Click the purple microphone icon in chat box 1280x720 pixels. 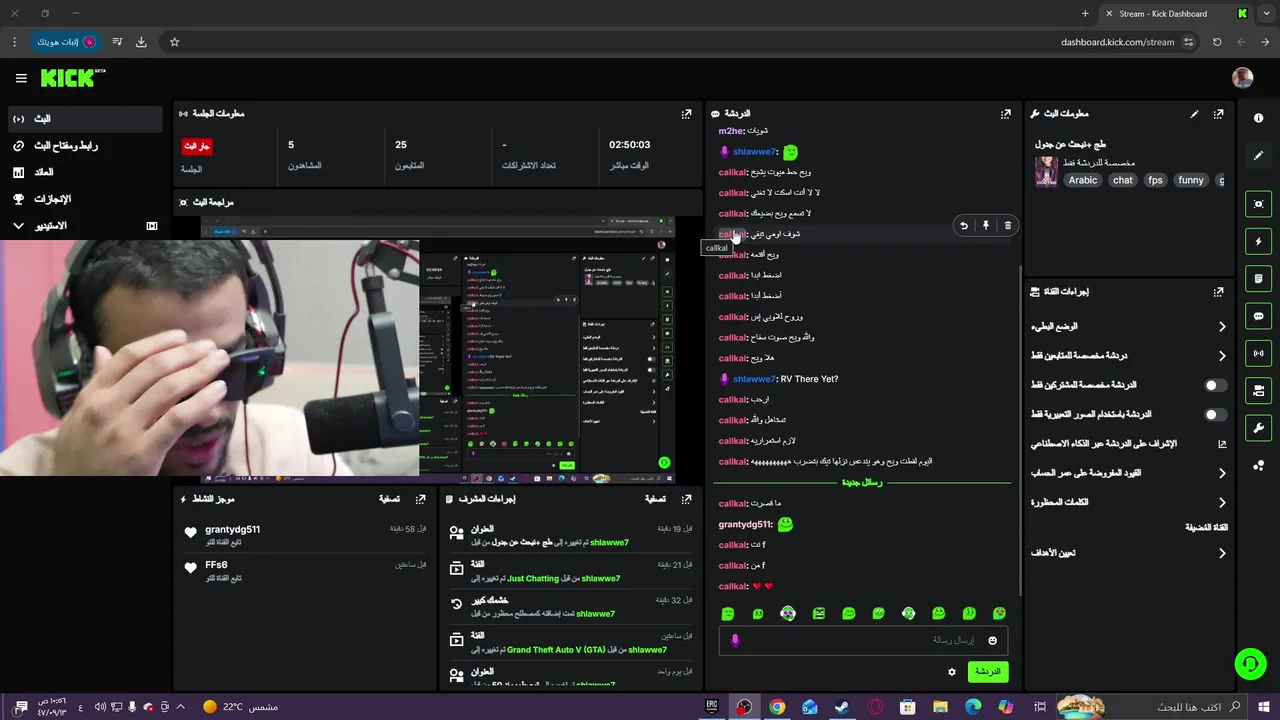(735, 640)
